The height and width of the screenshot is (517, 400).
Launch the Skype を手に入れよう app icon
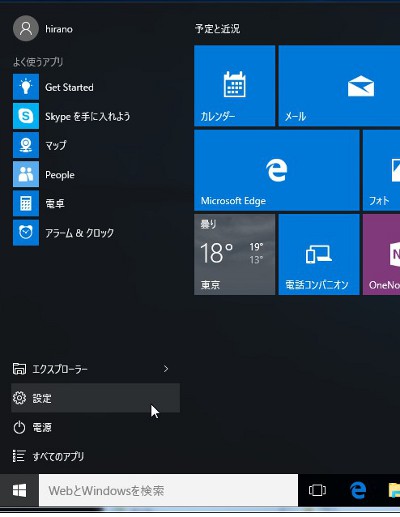(x=26, y=116)
